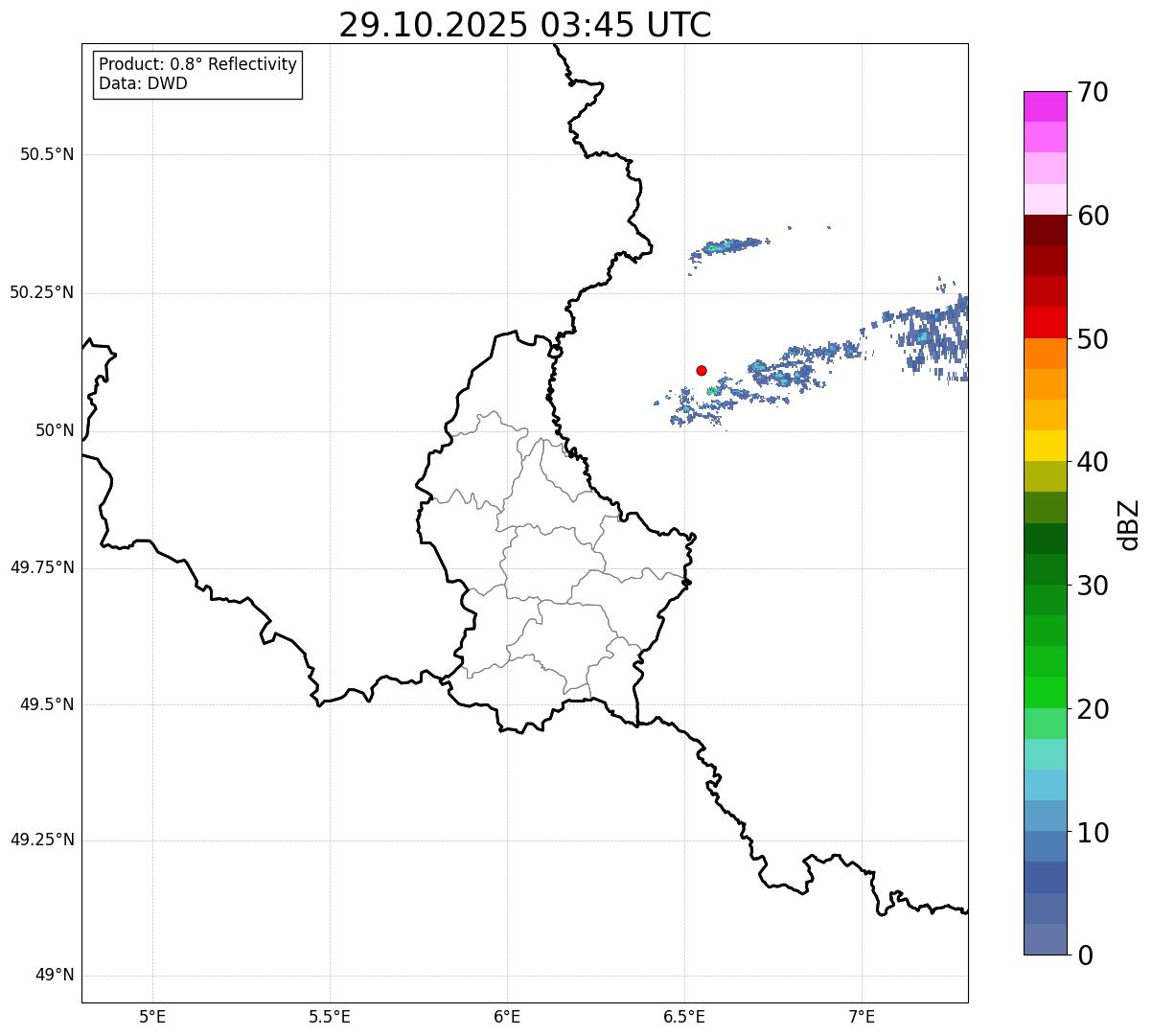Click the 50.25°N latitude label
Image resolution: width=1152 pixels, height=1036 pixels.
(42, 292)
